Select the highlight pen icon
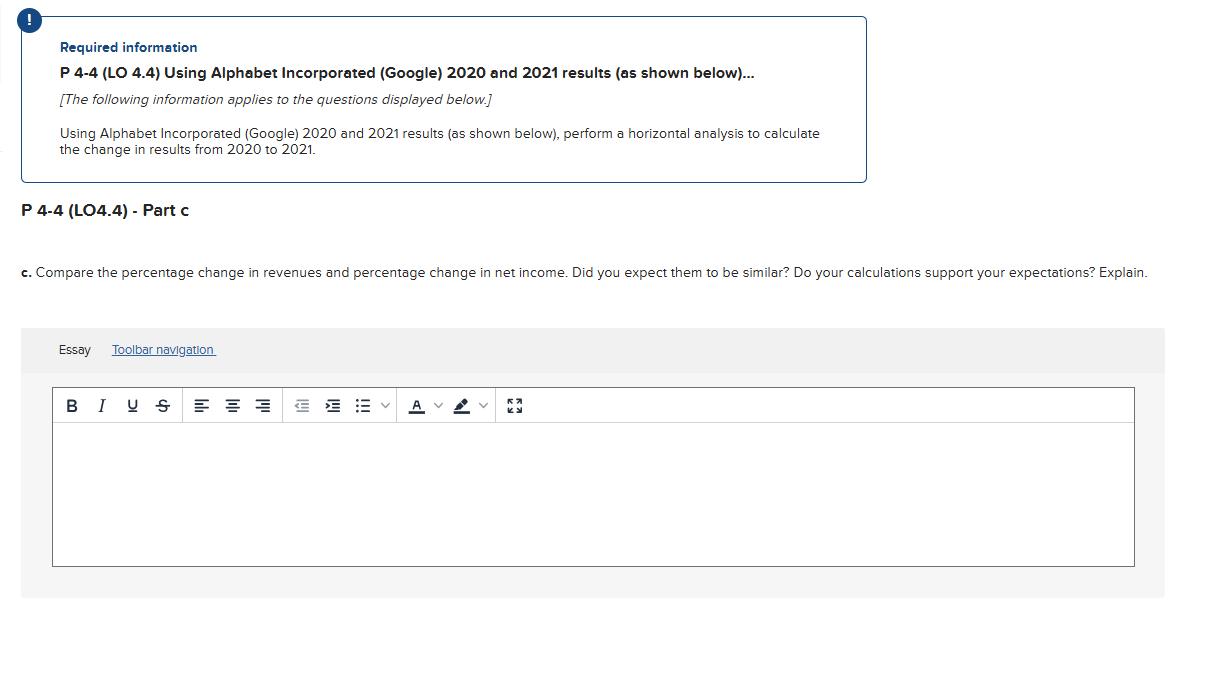 point(462,405)
